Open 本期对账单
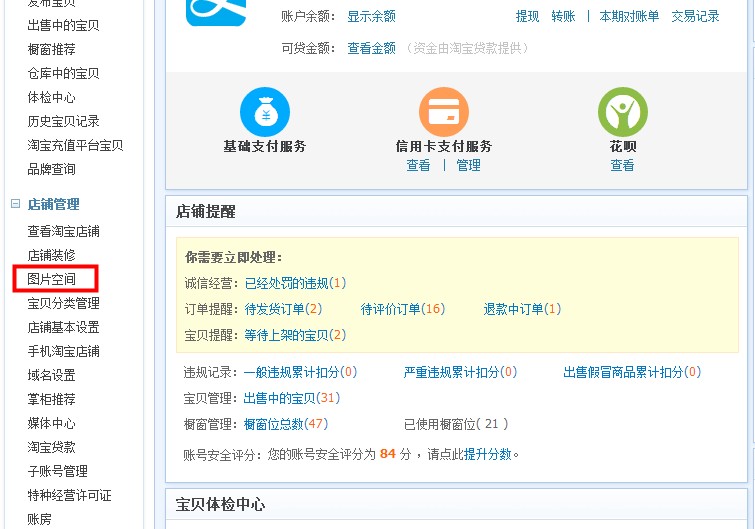Screen dimensions: 755x529 coord(629,16)
